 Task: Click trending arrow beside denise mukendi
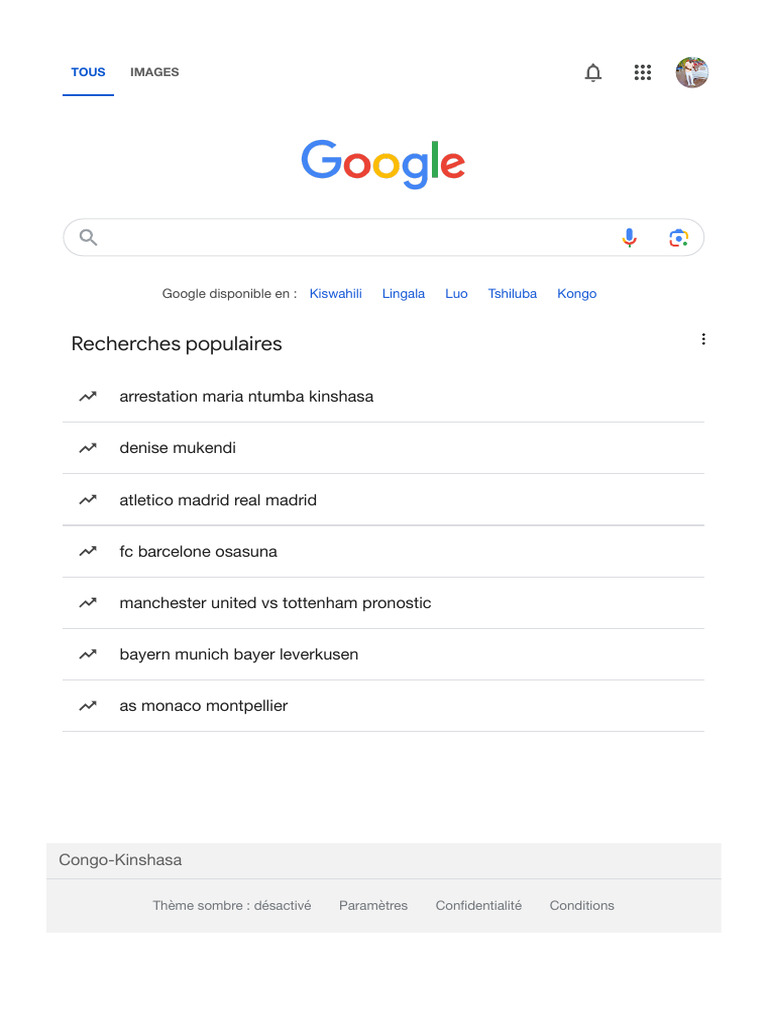click(88, 448)
